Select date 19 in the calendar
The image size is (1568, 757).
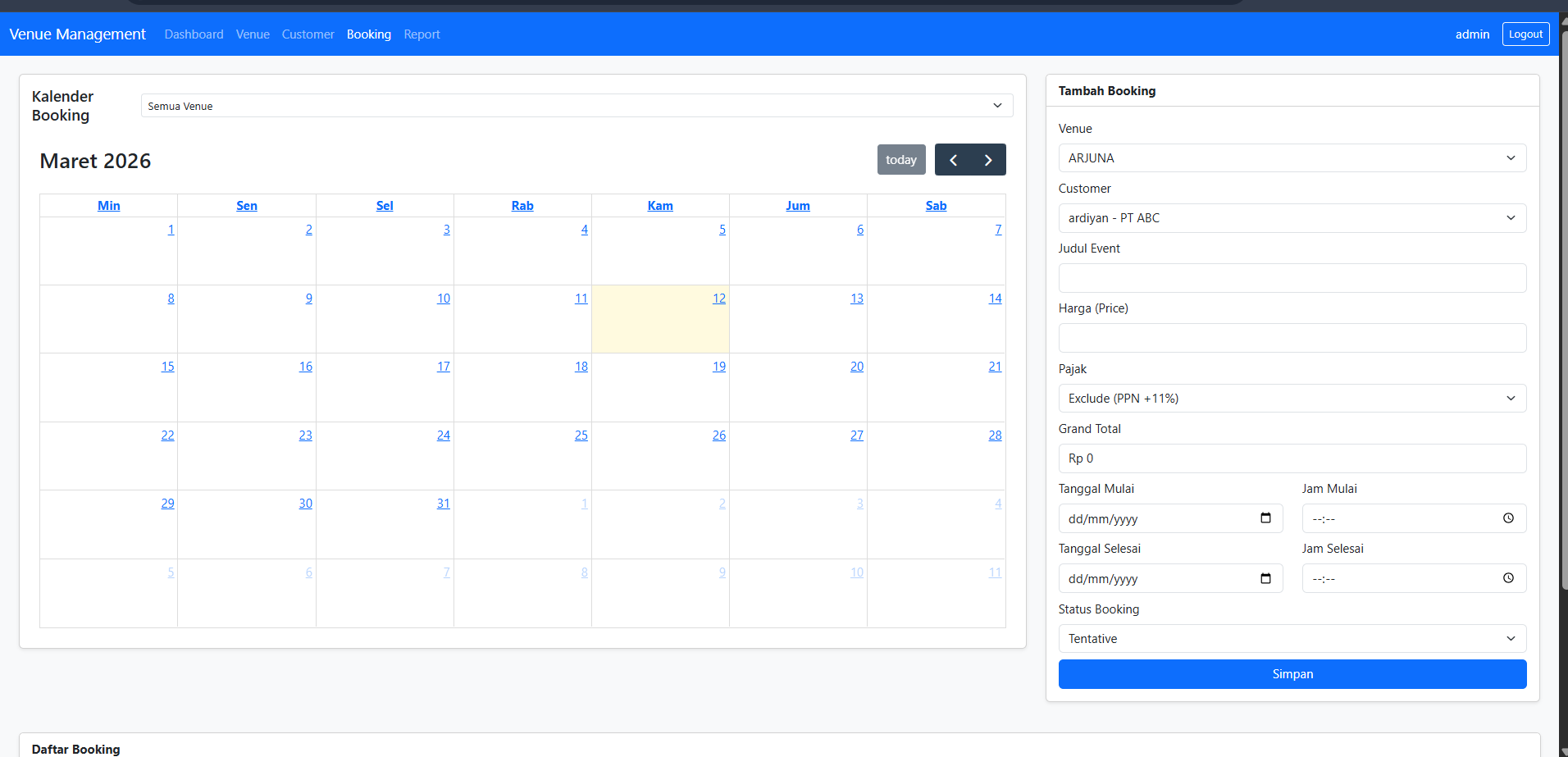point(718,367)
